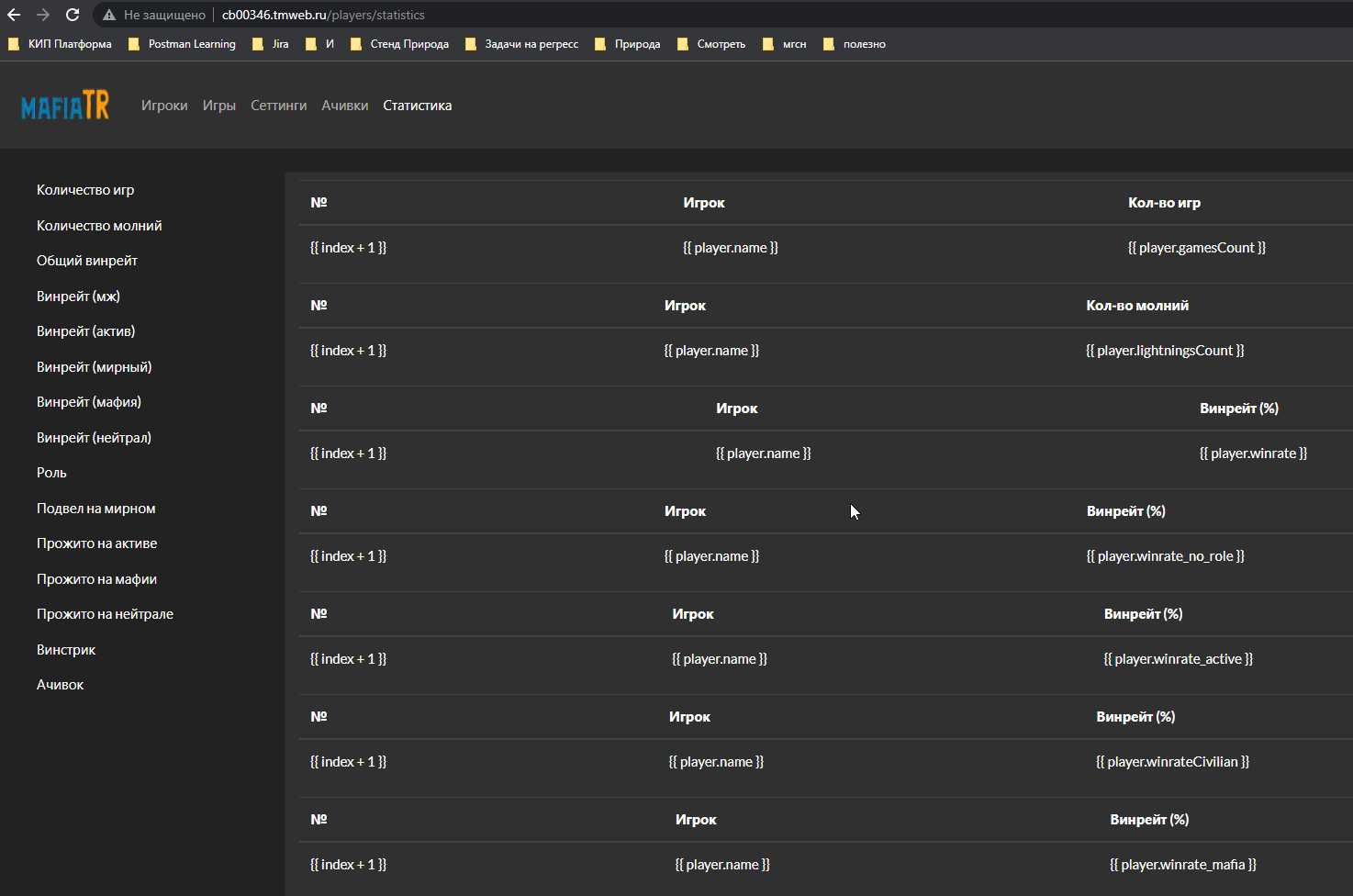
Task: Click the address bar URL
Action: tap(323, 15)
